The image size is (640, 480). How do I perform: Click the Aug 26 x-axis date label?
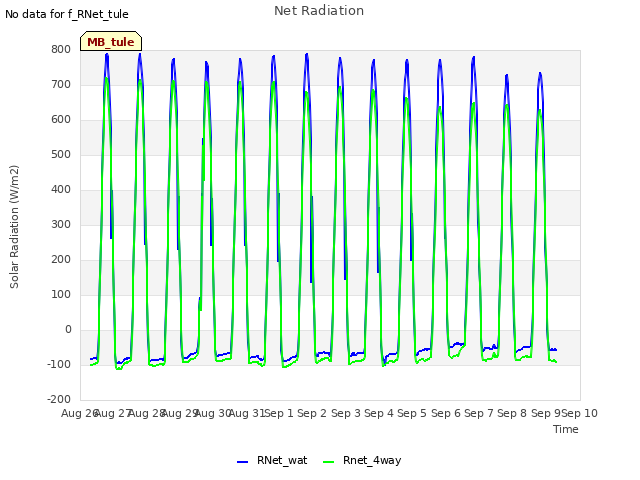click(x=80, y=413)
